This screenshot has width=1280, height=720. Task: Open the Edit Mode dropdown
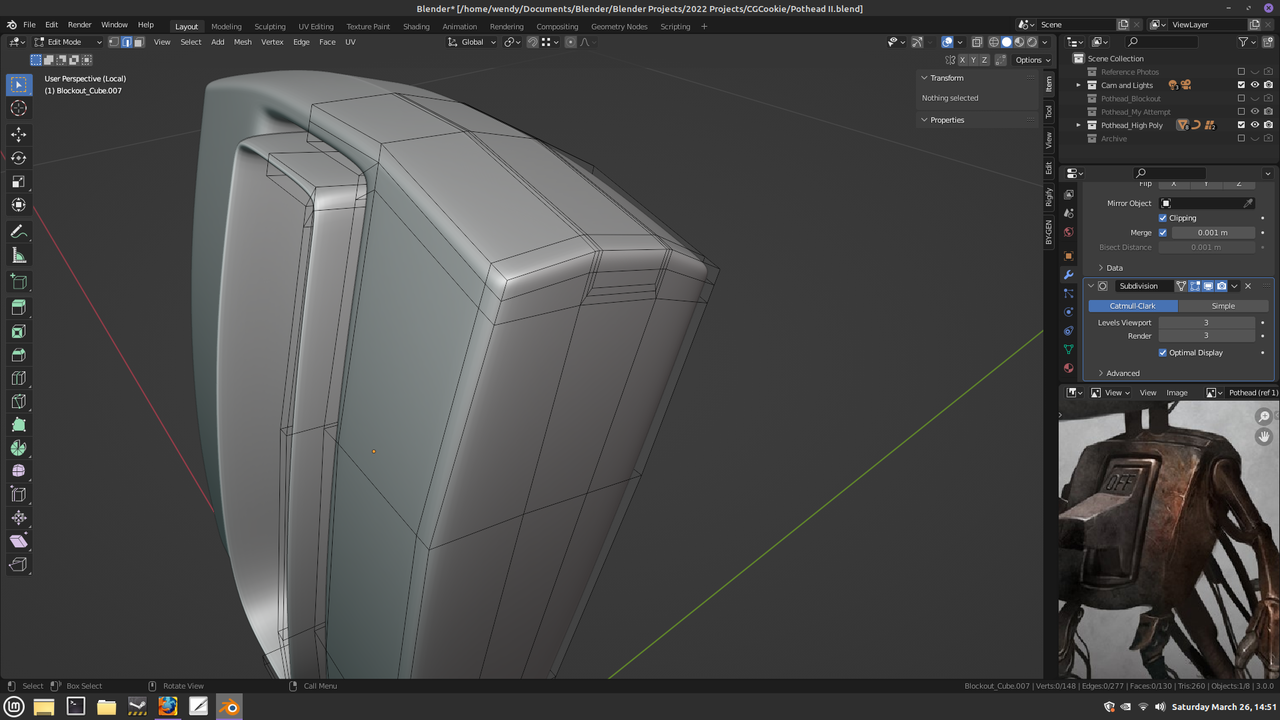coord(68,42)
